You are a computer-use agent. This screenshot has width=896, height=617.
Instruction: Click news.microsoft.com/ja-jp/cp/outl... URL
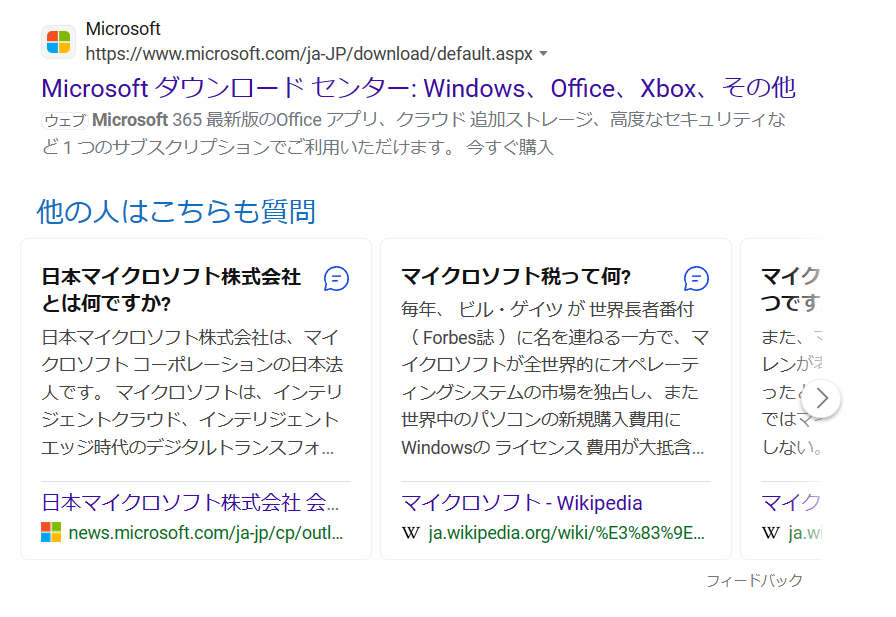(x=206, y=532)
